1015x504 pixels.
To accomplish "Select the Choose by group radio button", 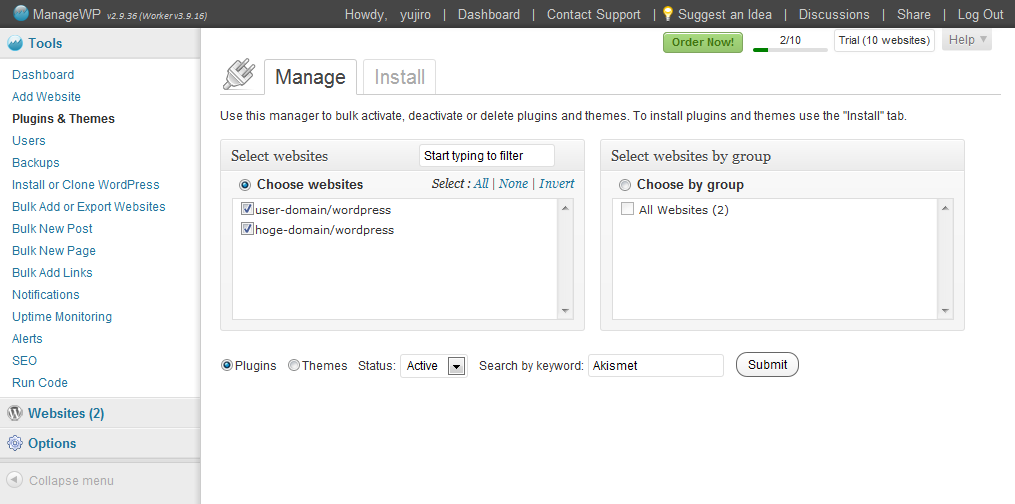I will pyautogui.click(x=625, y=185).
